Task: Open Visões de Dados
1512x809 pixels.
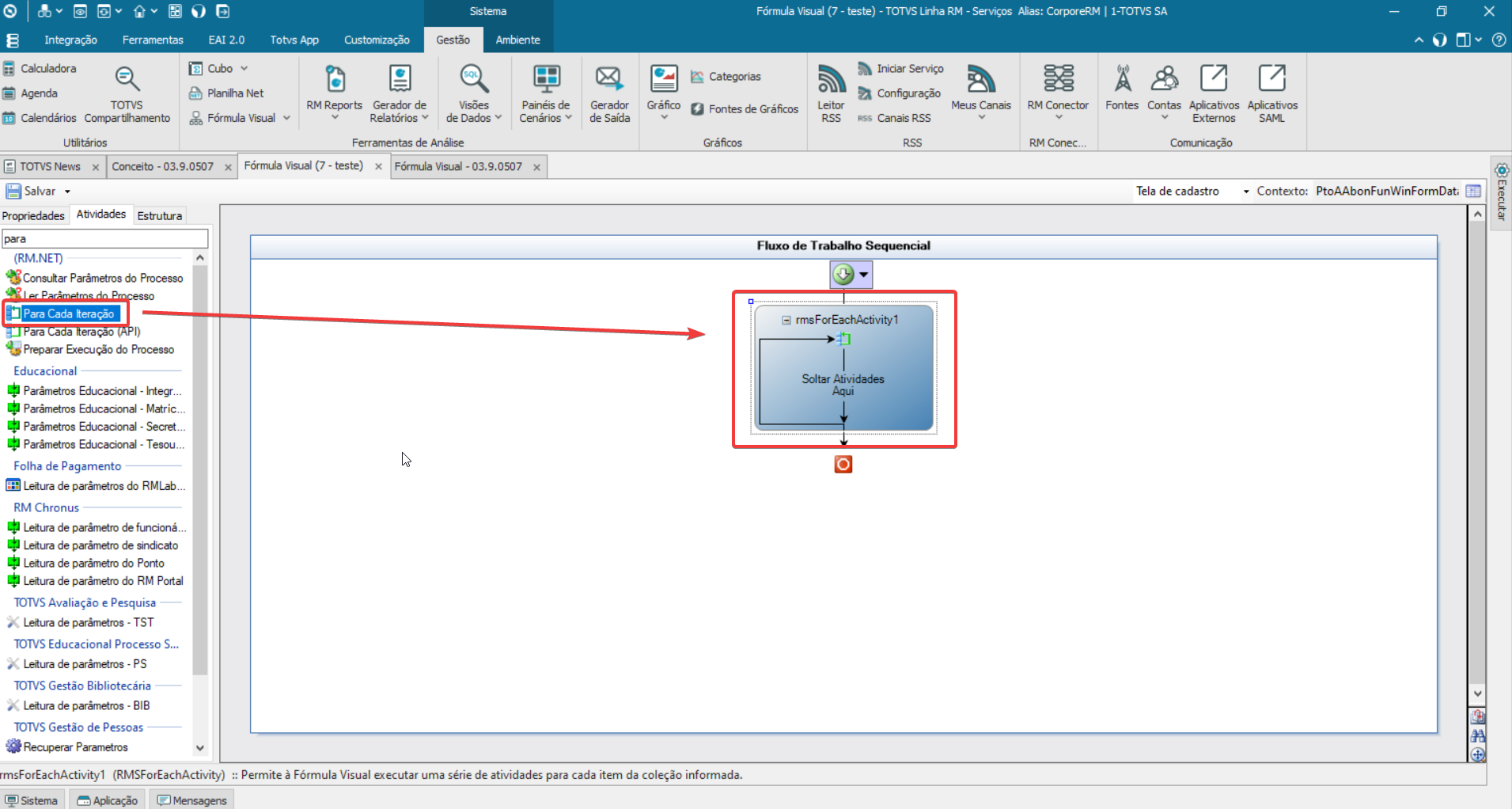Action: 474,93
